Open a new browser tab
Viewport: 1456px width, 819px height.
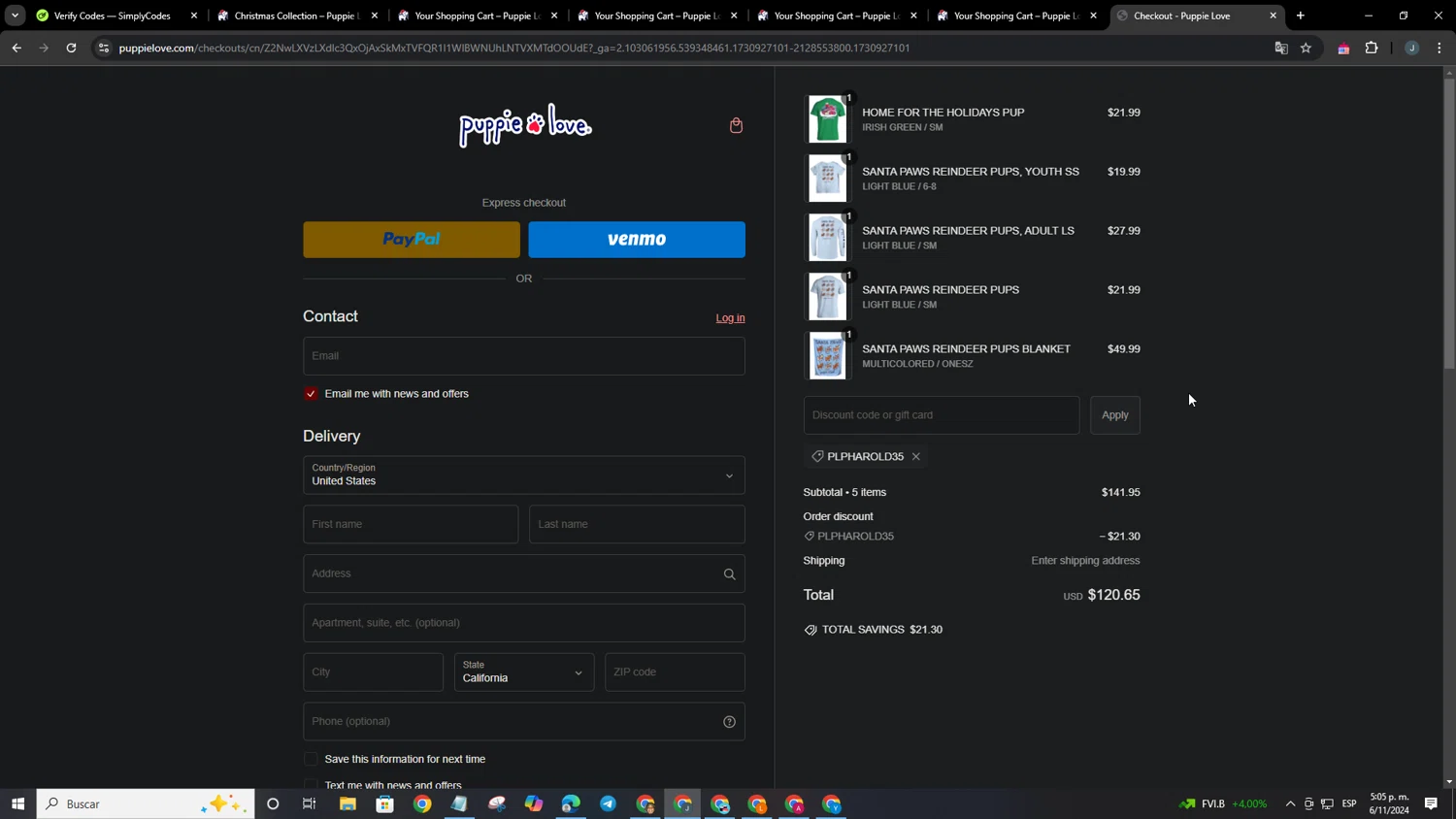(x=1301, y=16)
